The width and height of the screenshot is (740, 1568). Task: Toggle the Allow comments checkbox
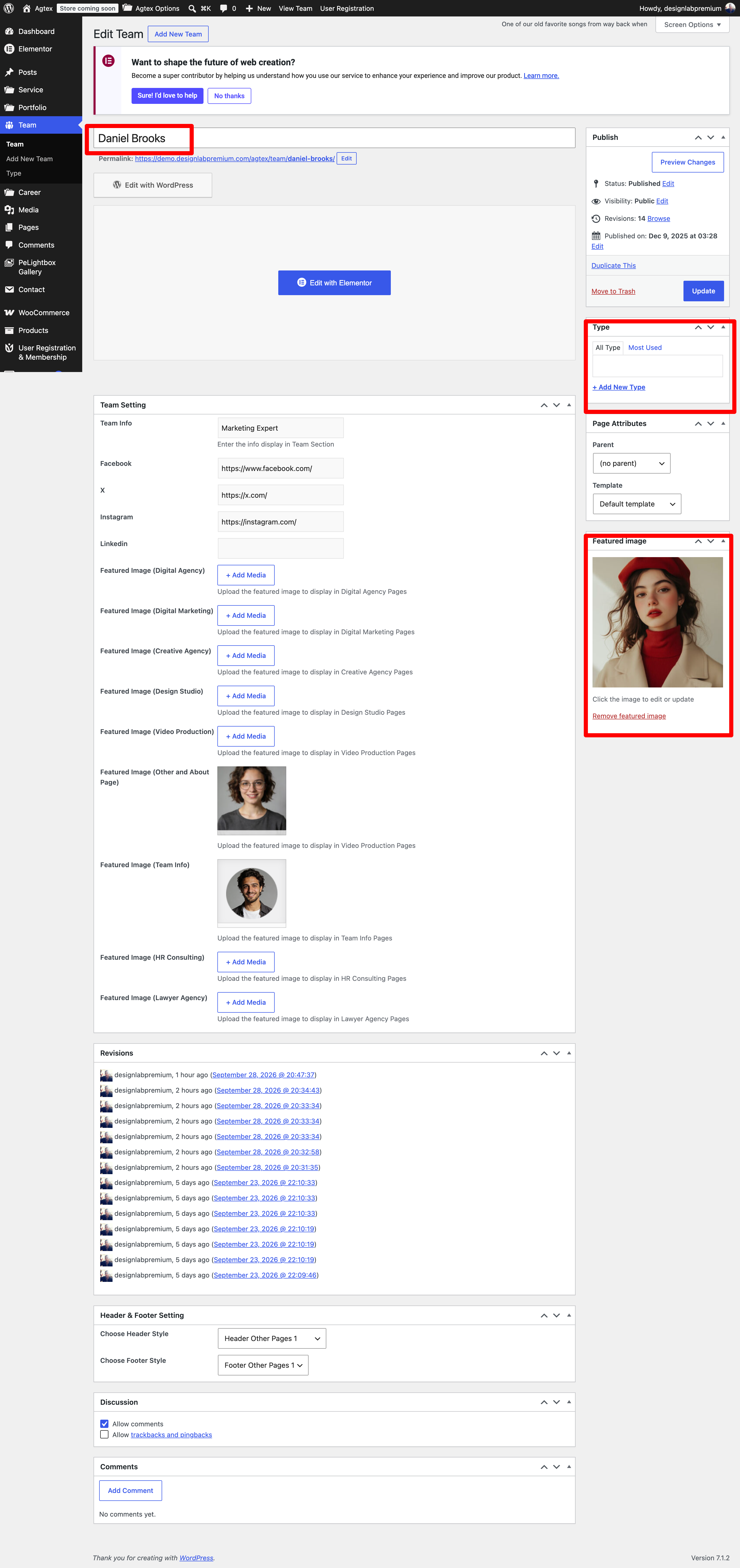coord(104,1424)
